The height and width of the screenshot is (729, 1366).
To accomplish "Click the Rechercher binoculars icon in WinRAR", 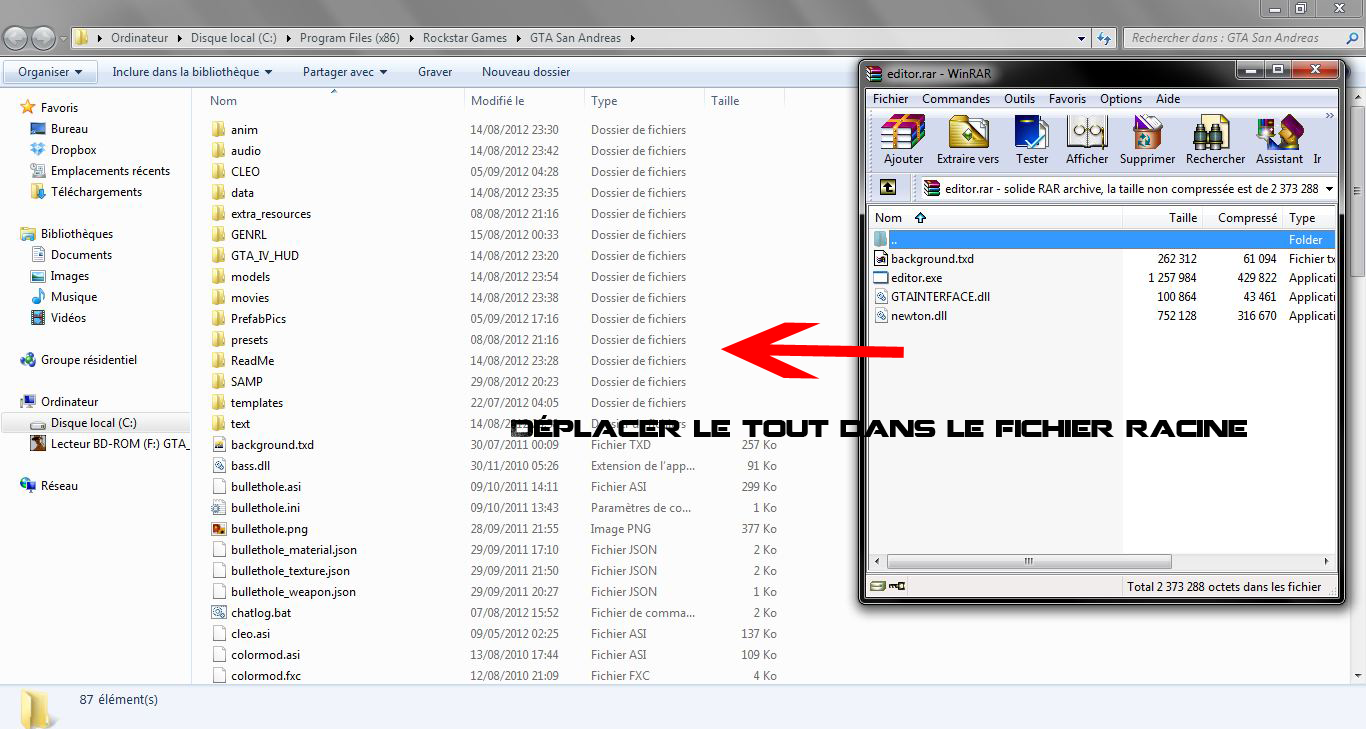I will coord(1211,132).
